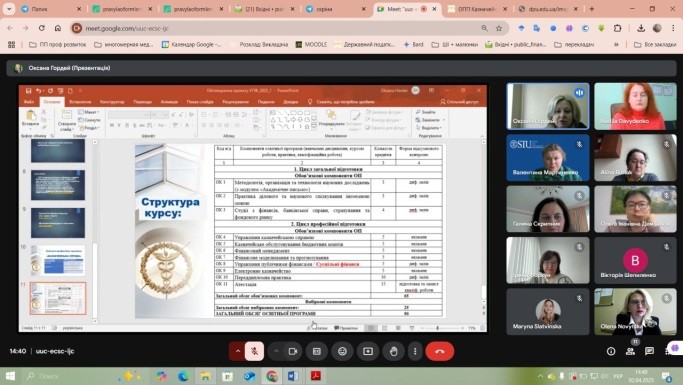Image resolution: width=683 pixels, height=385 pixels.
Task: Send a reaction with the emoji icon
Action: pyautogui.click(x=342, y=351)
